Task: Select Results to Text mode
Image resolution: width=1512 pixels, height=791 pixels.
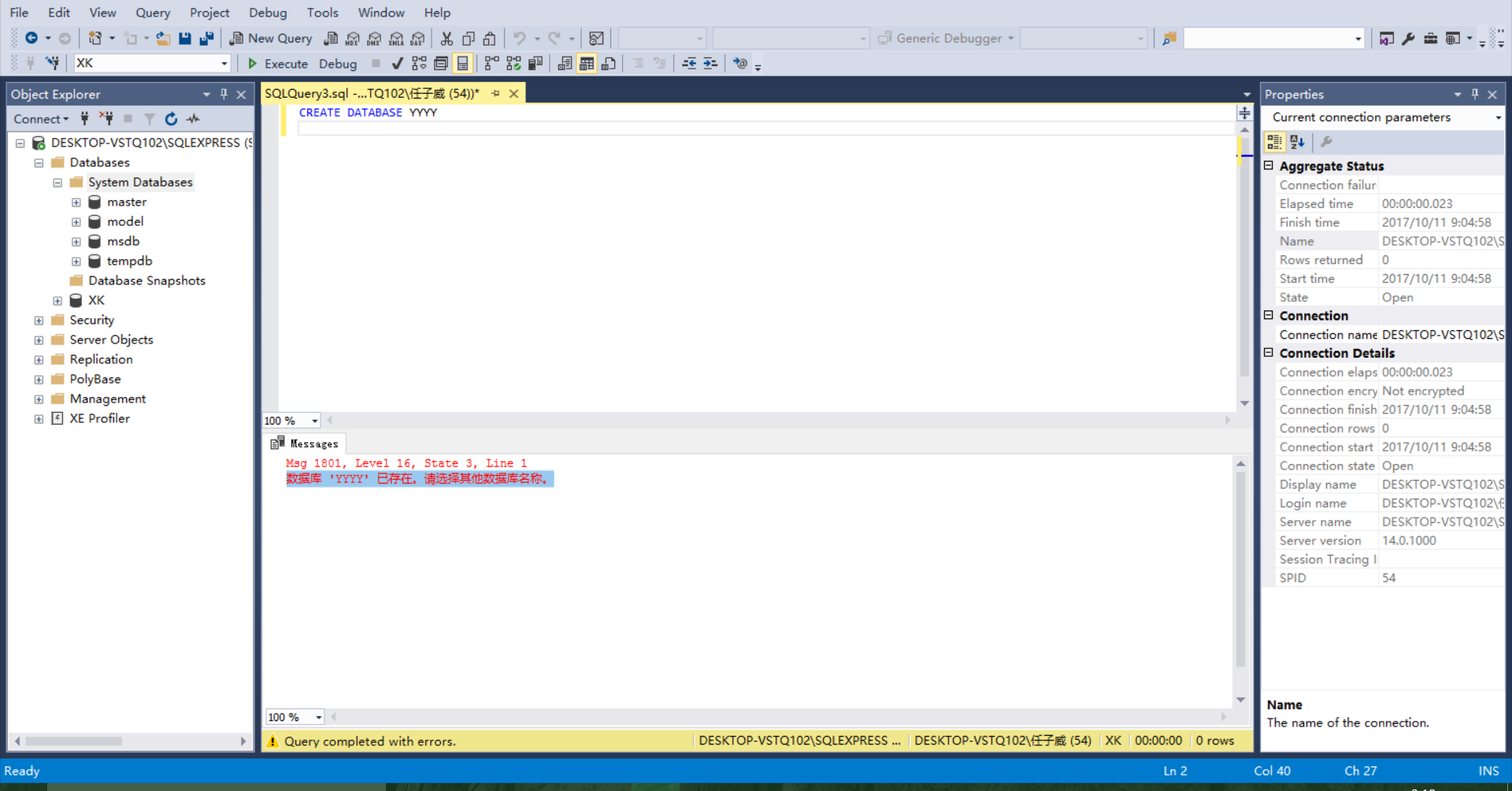Action: click(x=565, y=63)
